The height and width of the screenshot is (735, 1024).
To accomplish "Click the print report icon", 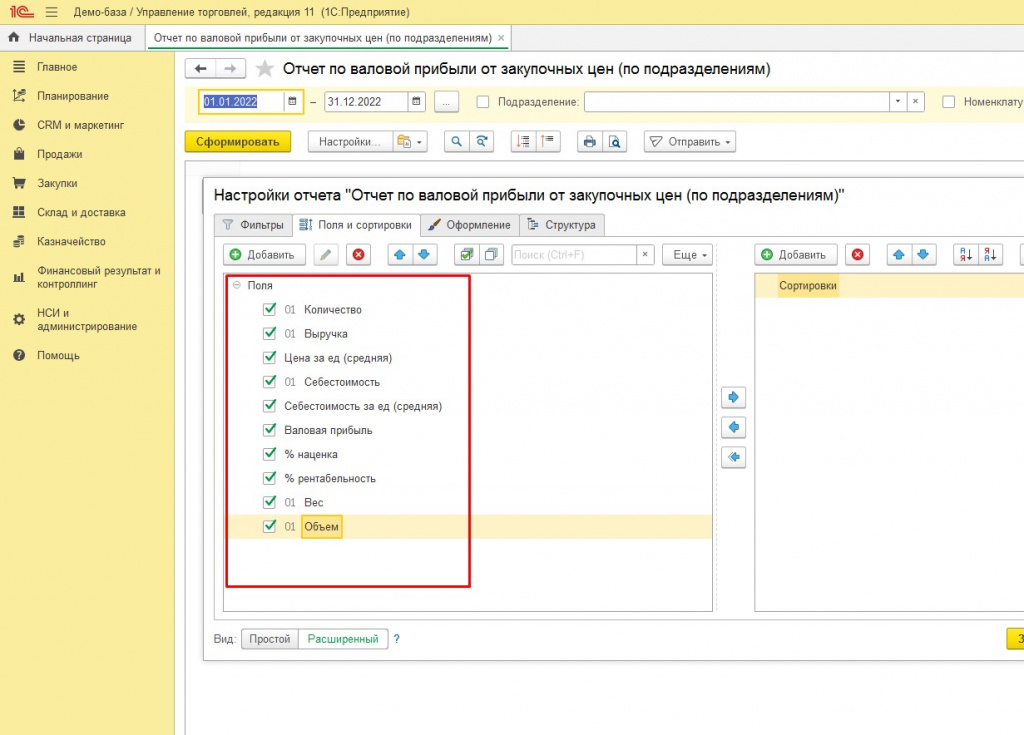I will (590, 142).
